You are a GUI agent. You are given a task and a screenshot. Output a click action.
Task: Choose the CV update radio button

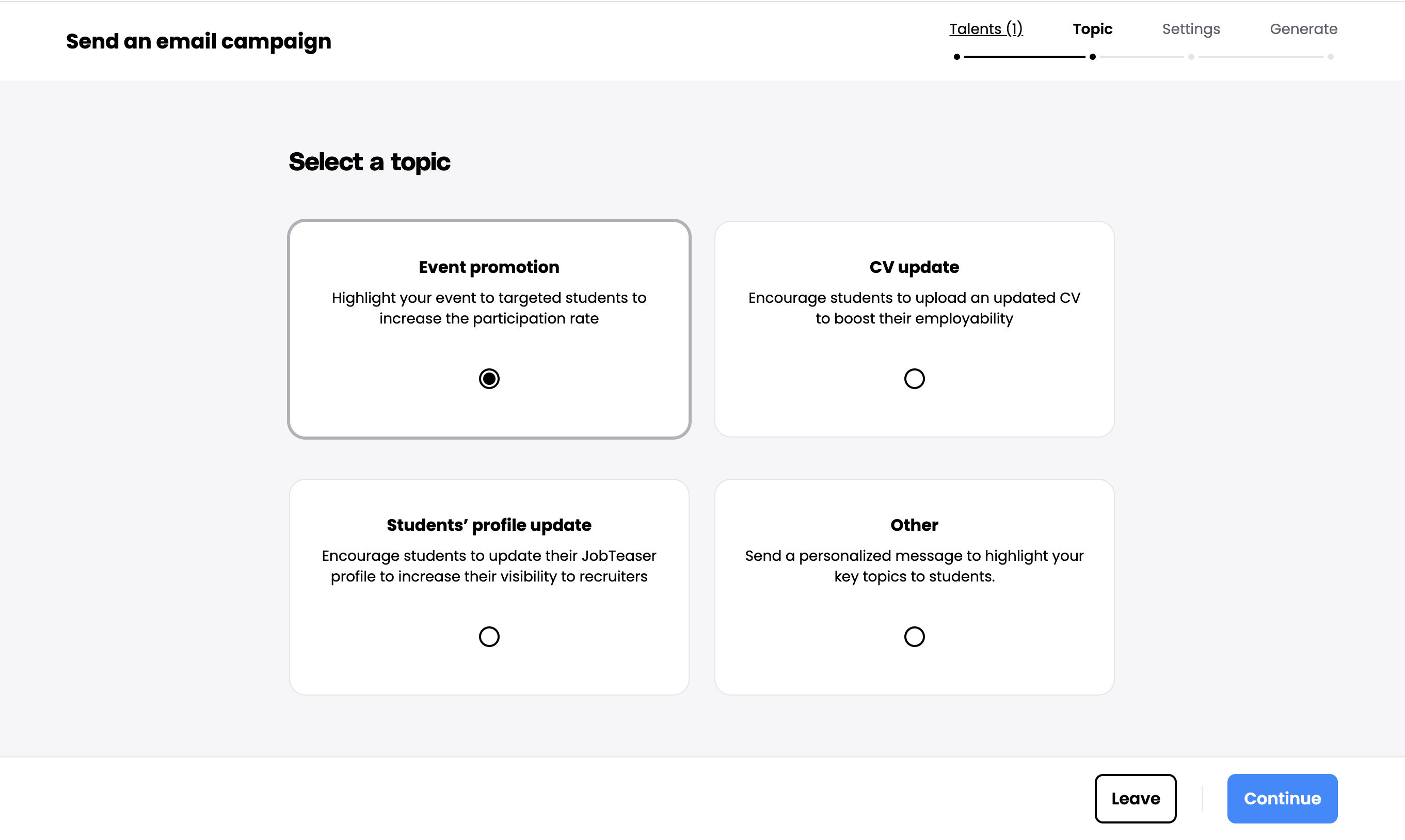[914, 379]
